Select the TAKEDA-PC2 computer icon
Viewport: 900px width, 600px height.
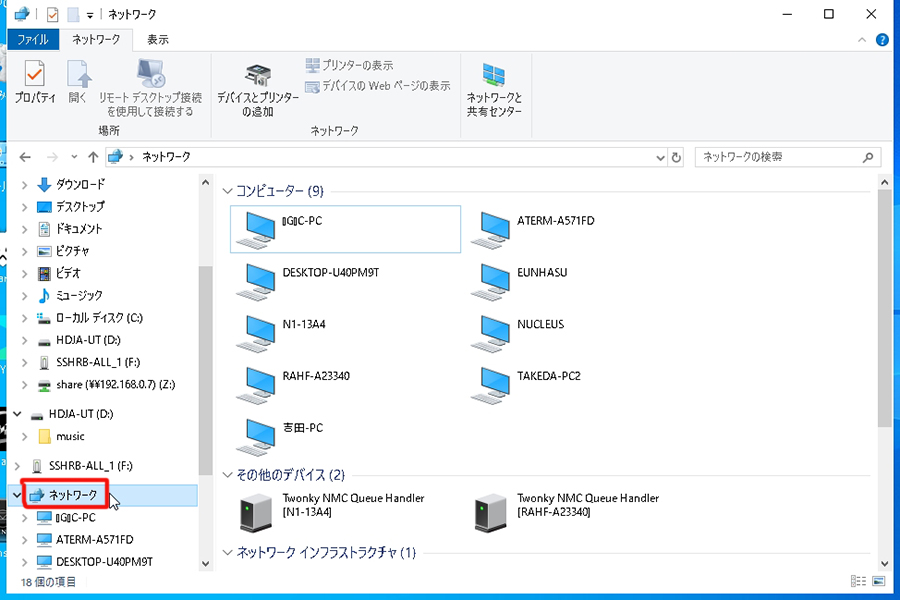pyautogui.click(x=496, y=385)
